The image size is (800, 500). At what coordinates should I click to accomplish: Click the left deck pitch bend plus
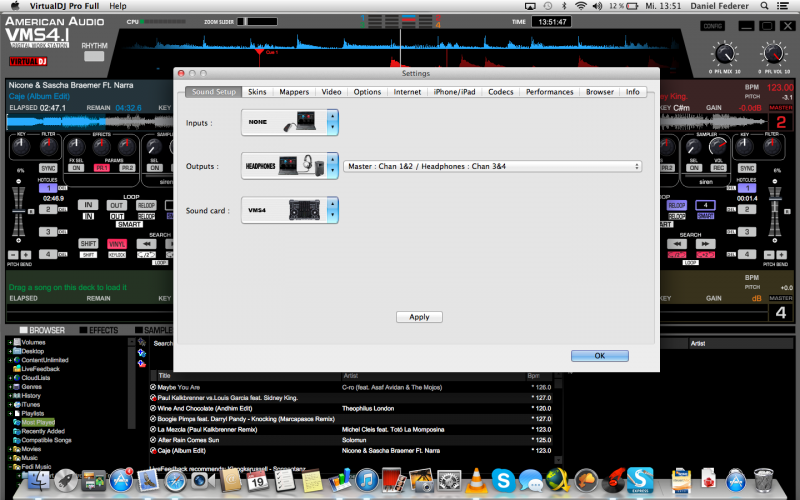26,255
